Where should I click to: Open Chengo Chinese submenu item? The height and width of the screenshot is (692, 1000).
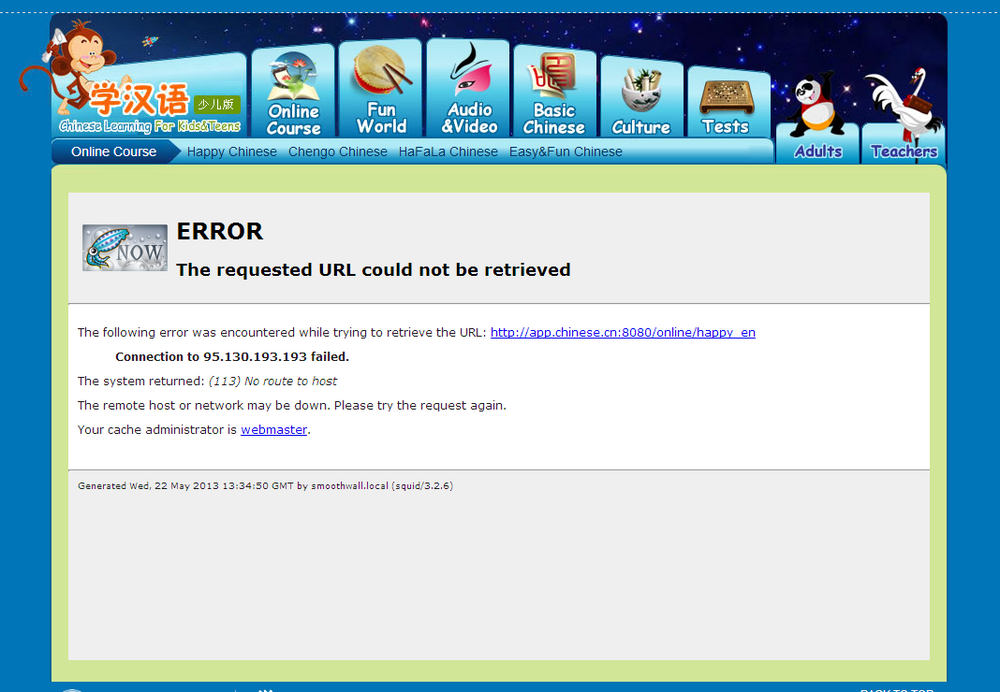[337, 152]
